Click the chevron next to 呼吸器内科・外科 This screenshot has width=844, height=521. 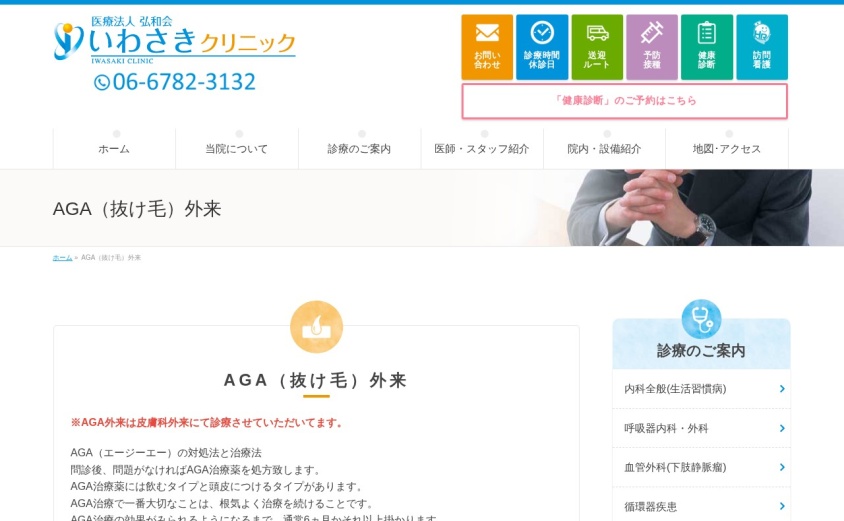(x=782, y=428)
